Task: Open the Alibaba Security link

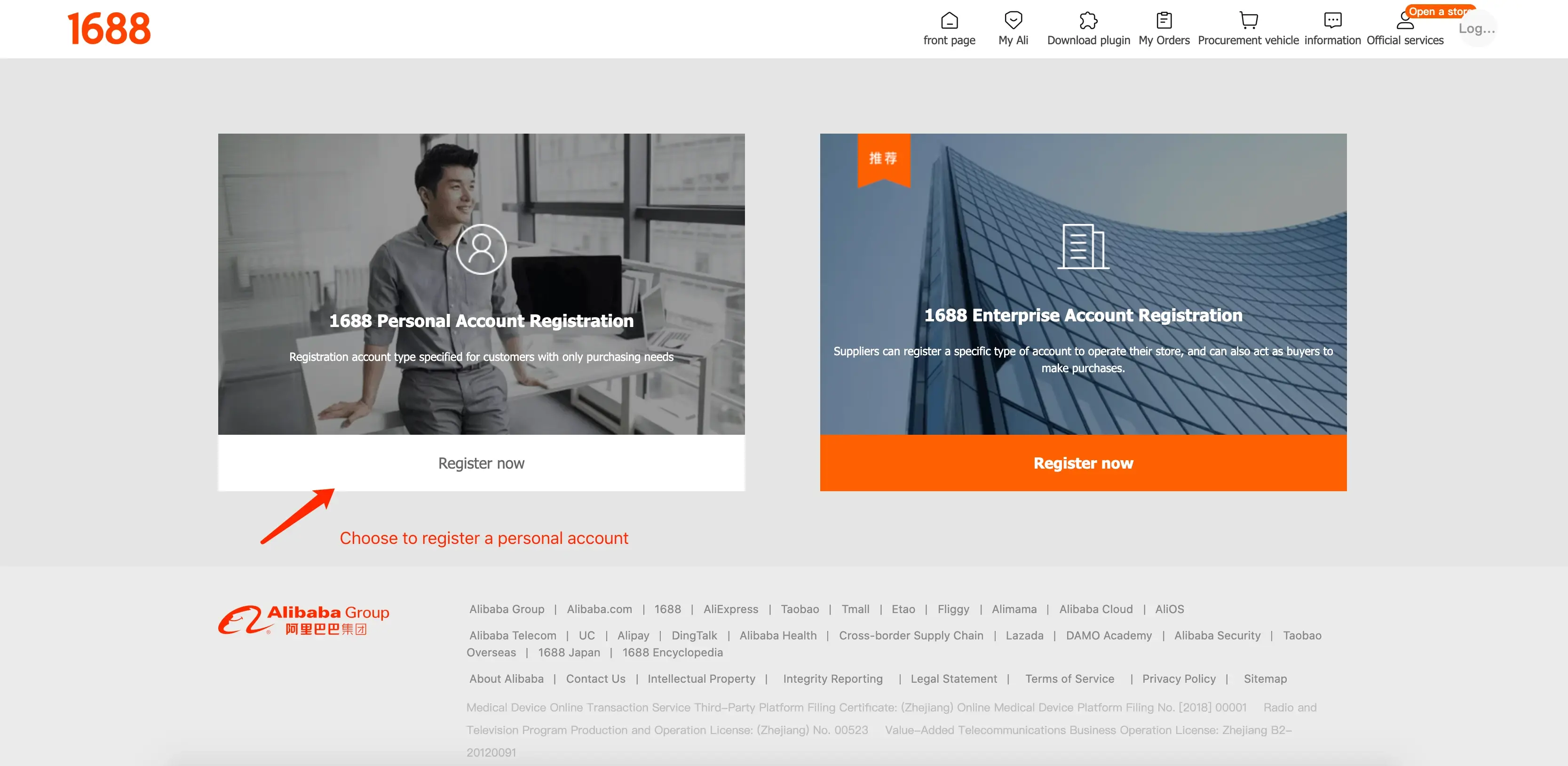Action: (x=1217, y=635)
